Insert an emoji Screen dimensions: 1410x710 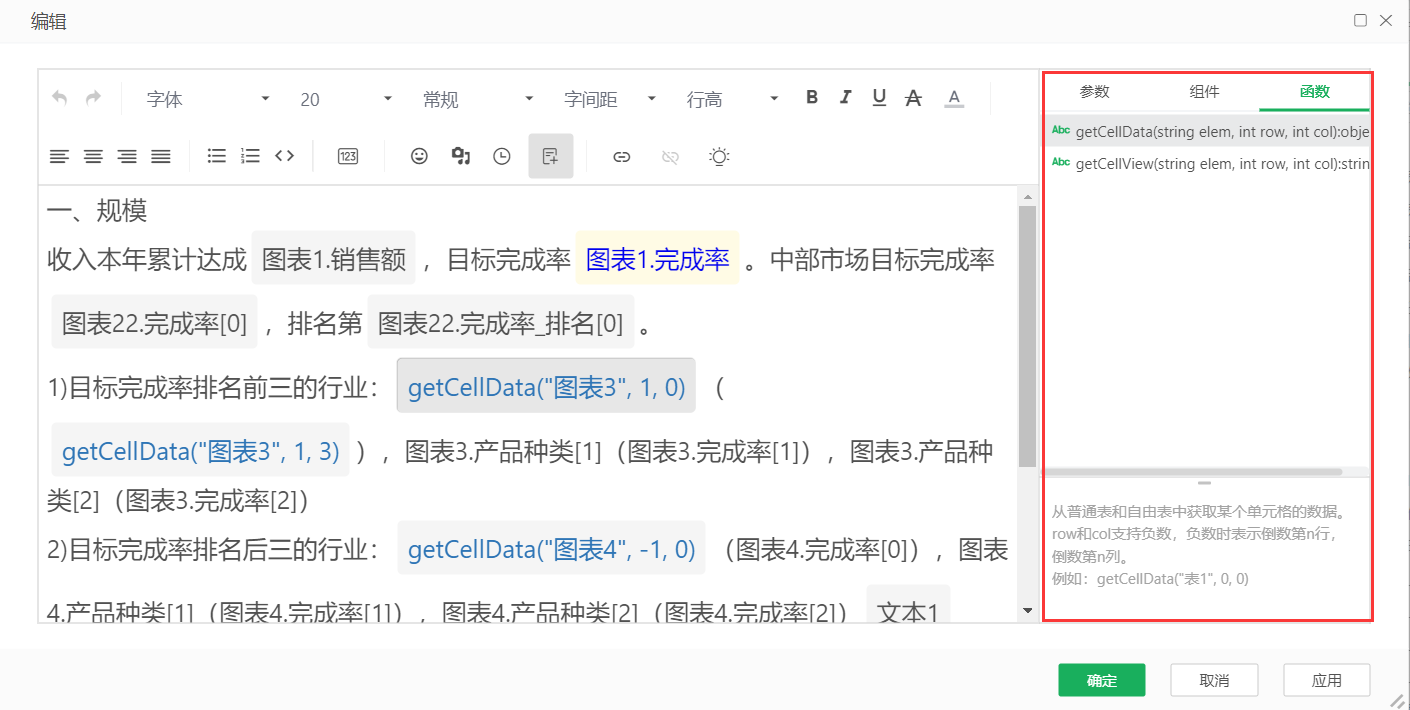pos(418,156)
